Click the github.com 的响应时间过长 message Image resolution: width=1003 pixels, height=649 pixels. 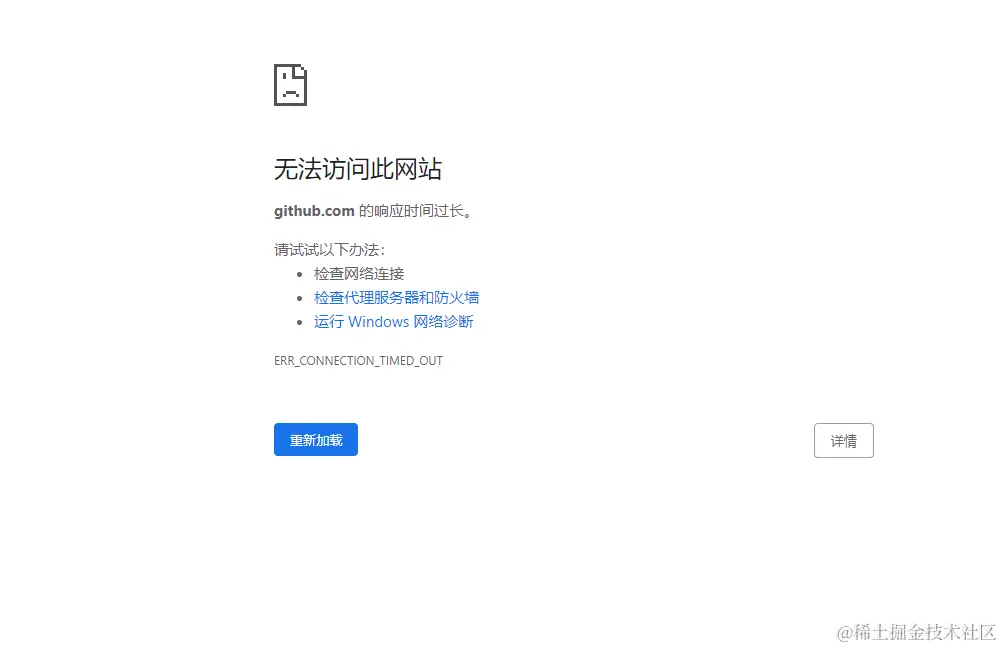point(373,211)
